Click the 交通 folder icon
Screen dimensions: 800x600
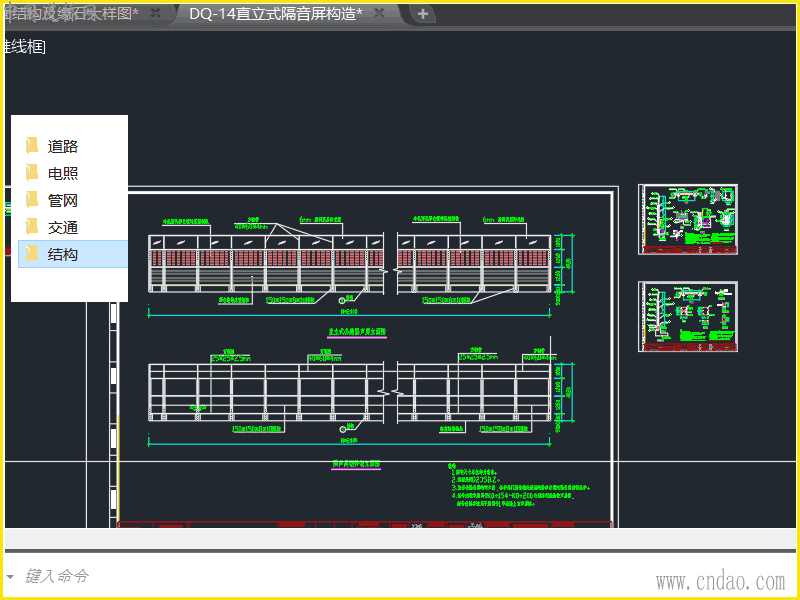(32, 227)
